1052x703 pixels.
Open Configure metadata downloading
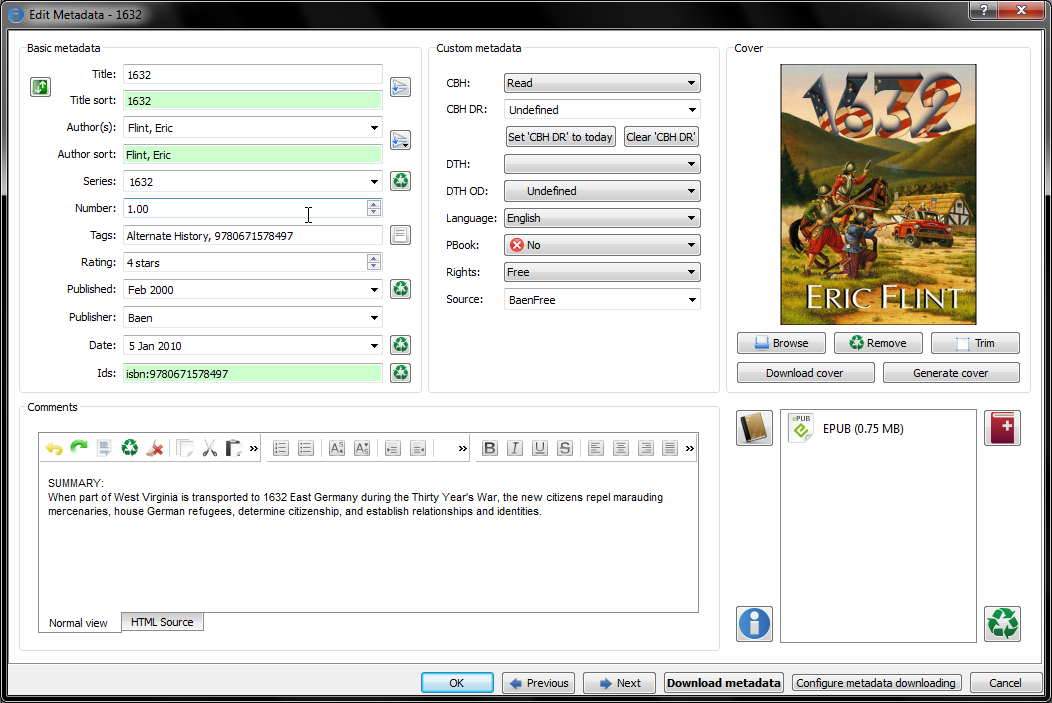pos(876,683)
